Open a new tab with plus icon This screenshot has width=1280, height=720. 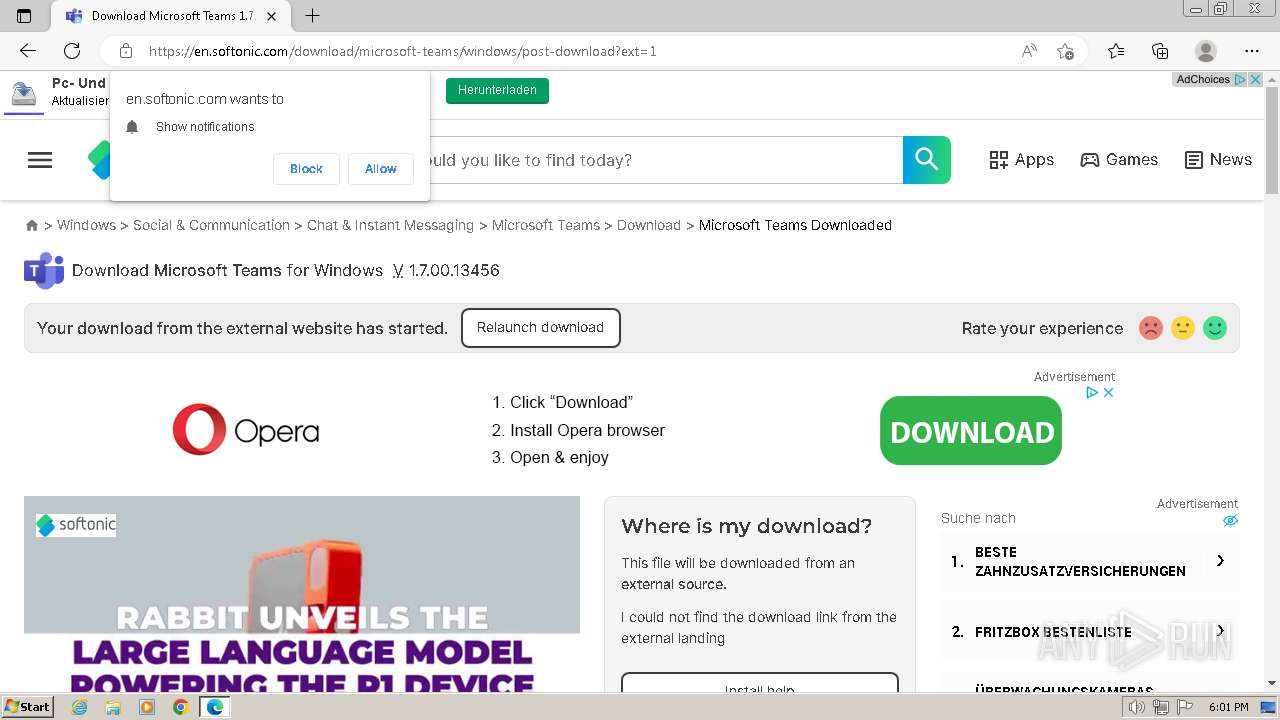click(x=312, y=16)
